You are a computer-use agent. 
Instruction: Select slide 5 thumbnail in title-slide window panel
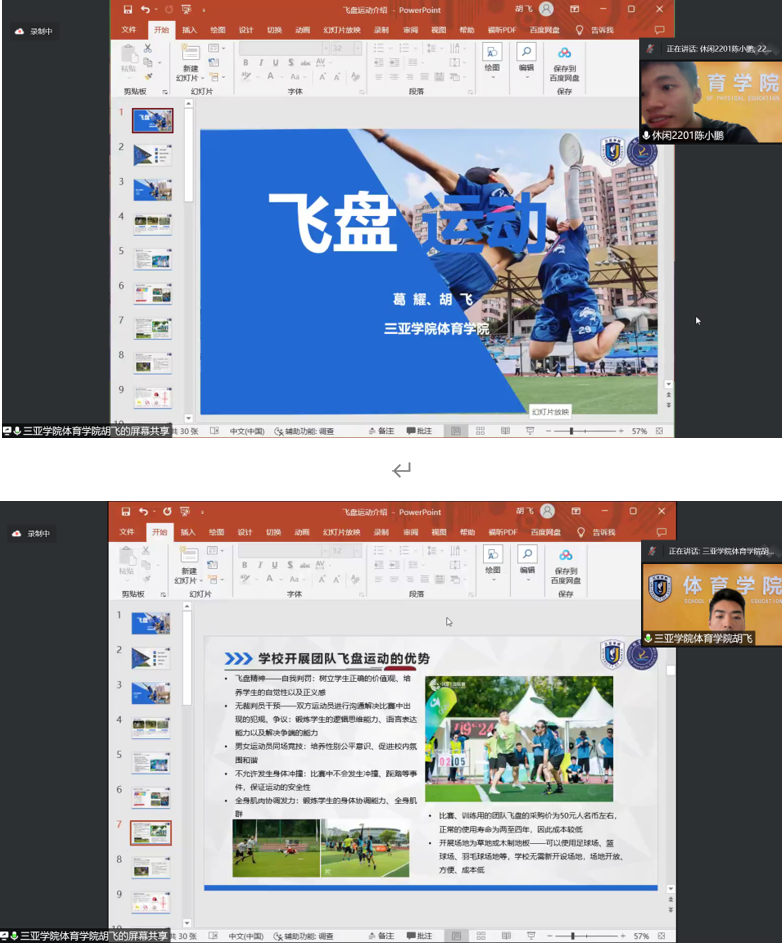click(x=152, y=259)
